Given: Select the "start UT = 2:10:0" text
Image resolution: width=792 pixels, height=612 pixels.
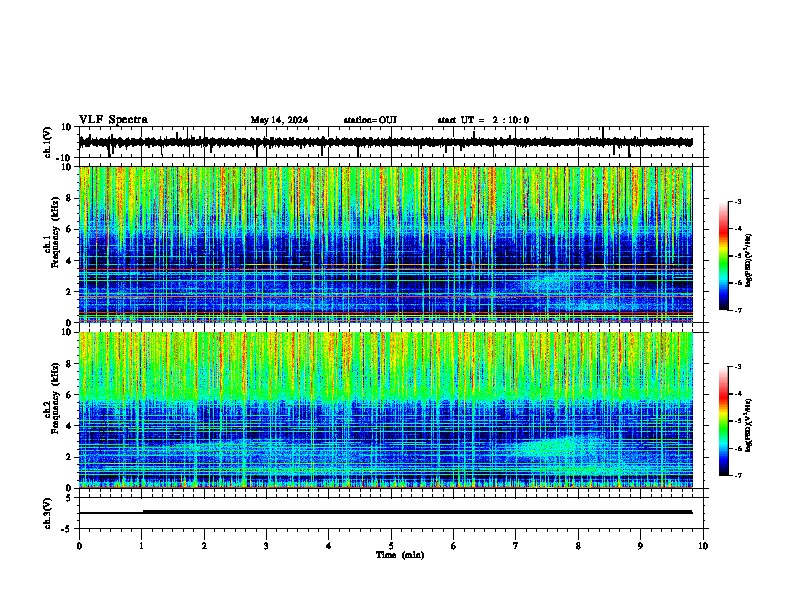Looking at the screenshot, I should [483, 120].
